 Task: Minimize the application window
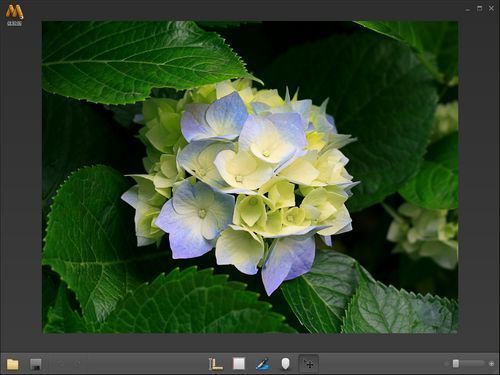pos(468,9)
